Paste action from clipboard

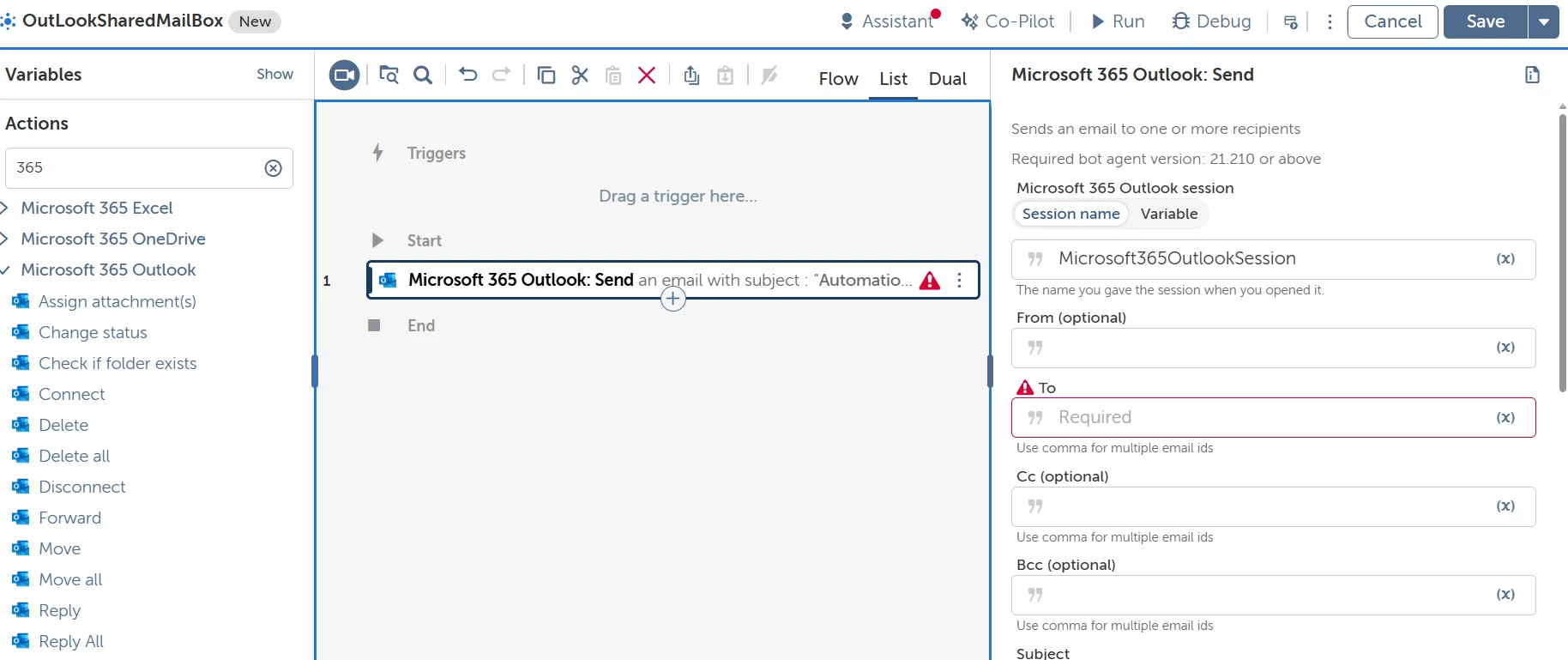613,76
